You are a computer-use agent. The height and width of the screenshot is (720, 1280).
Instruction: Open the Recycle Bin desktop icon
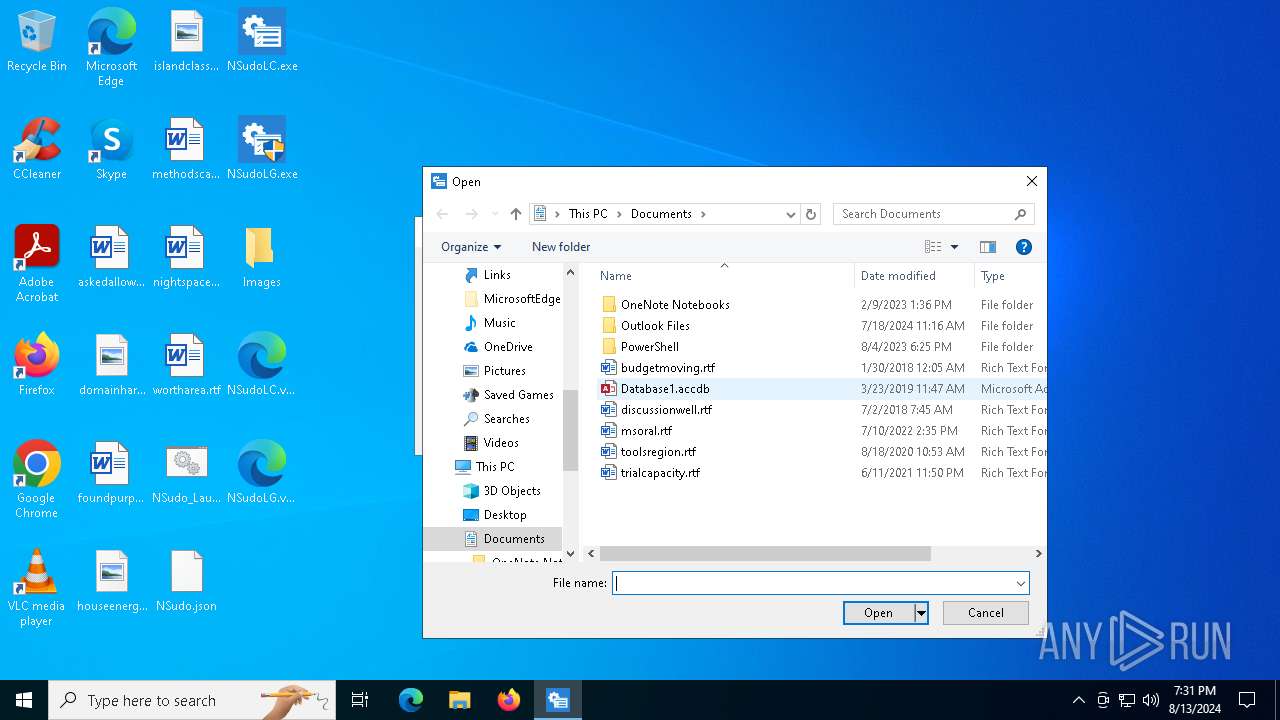tap(37, 41)
